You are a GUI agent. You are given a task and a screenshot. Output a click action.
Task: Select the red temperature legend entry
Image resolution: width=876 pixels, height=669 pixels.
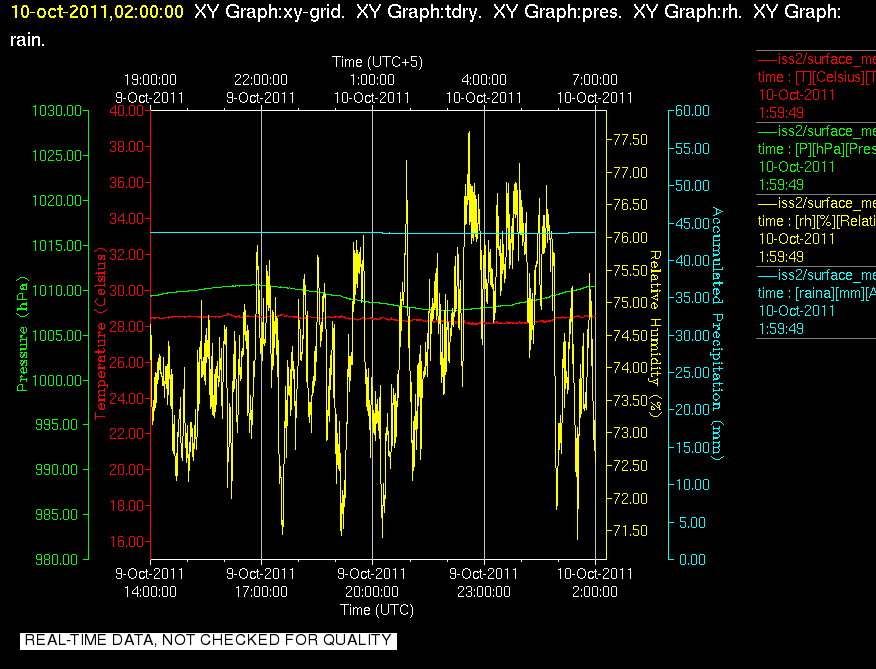click(816, 86)
